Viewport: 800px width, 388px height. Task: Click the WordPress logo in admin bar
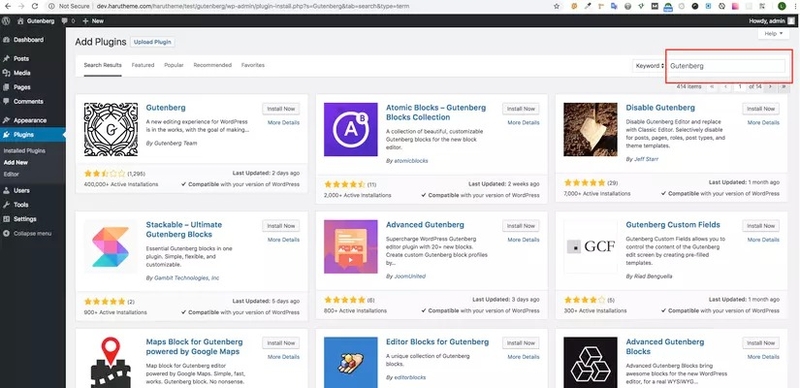tap(6, 21)
